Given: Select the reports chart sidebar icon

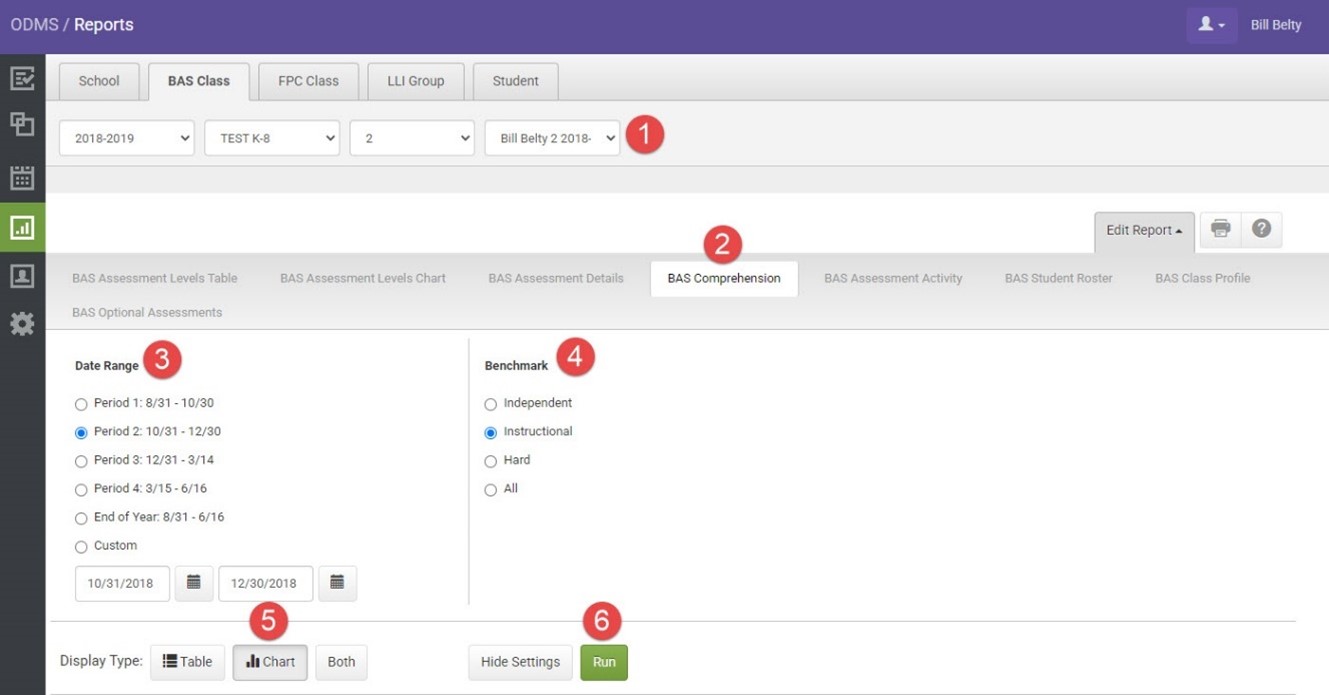Looking at the screenshot, I should [22, 228].
